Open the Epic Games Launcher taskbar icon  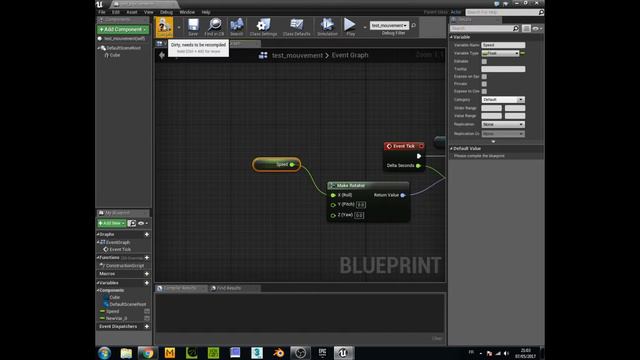[x=322, y=353]
